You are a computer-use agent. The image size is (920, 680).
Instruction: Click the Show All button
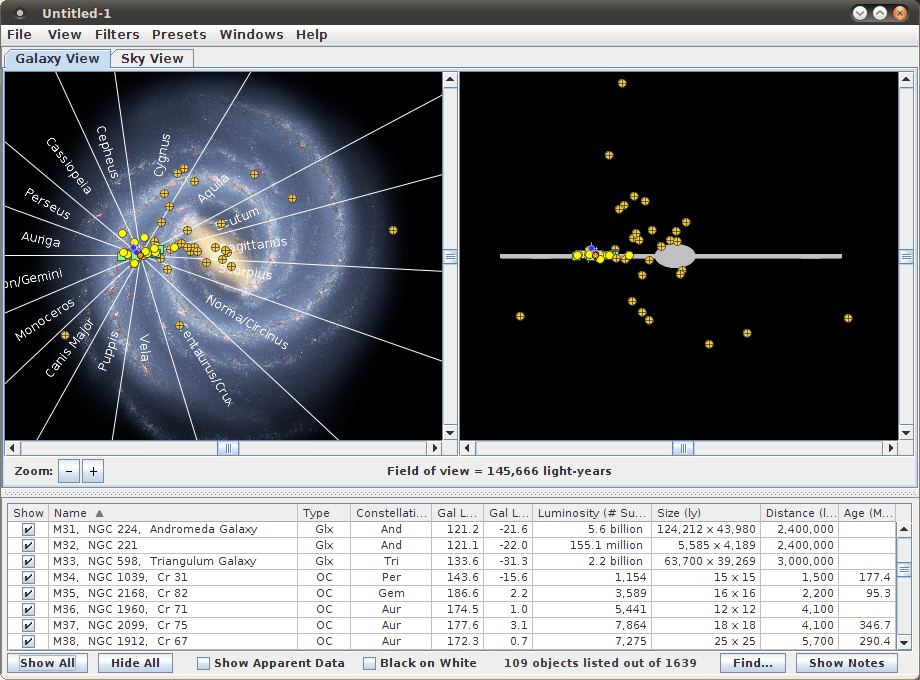point(47,663)
